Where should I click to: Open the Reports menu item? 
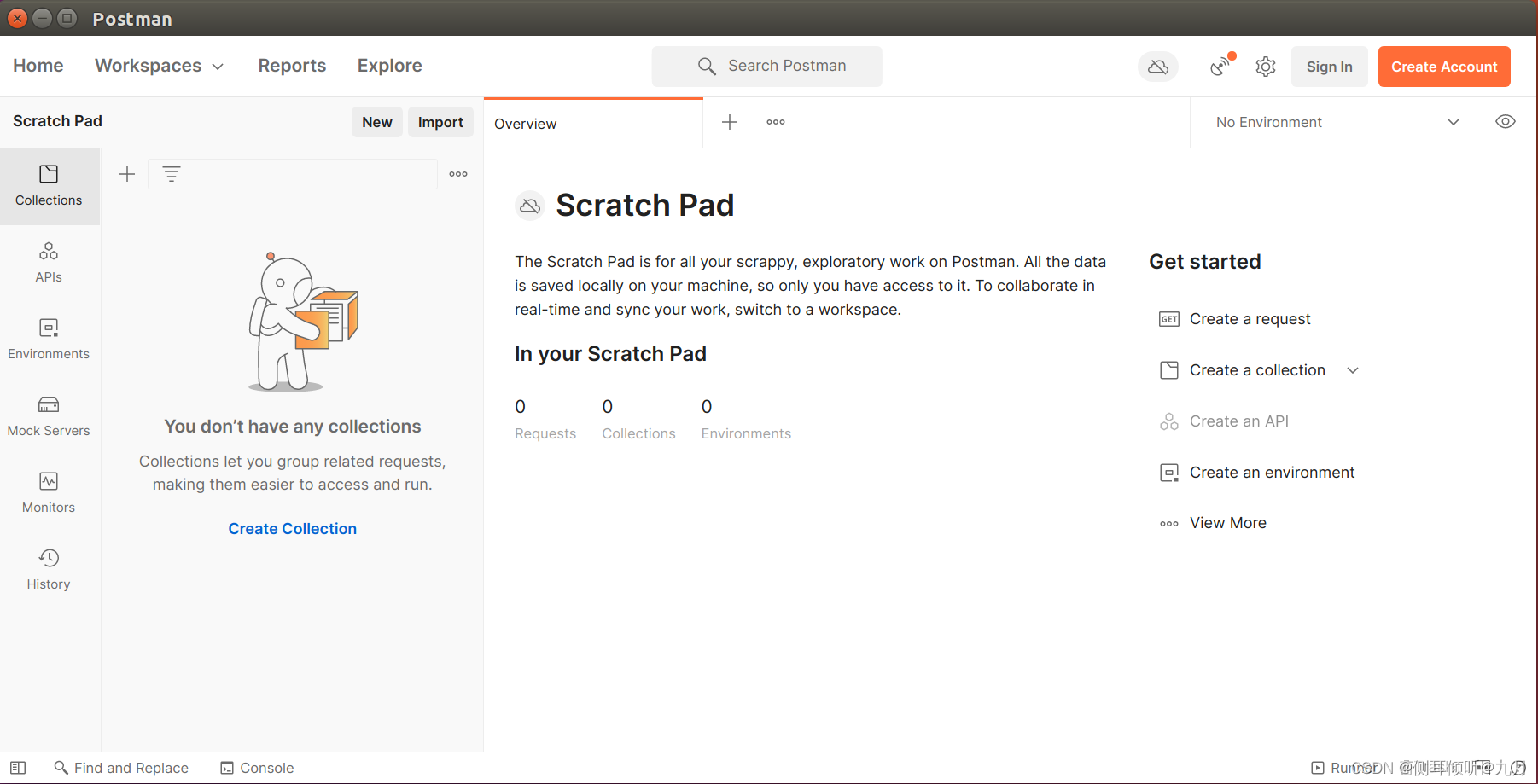292,66
